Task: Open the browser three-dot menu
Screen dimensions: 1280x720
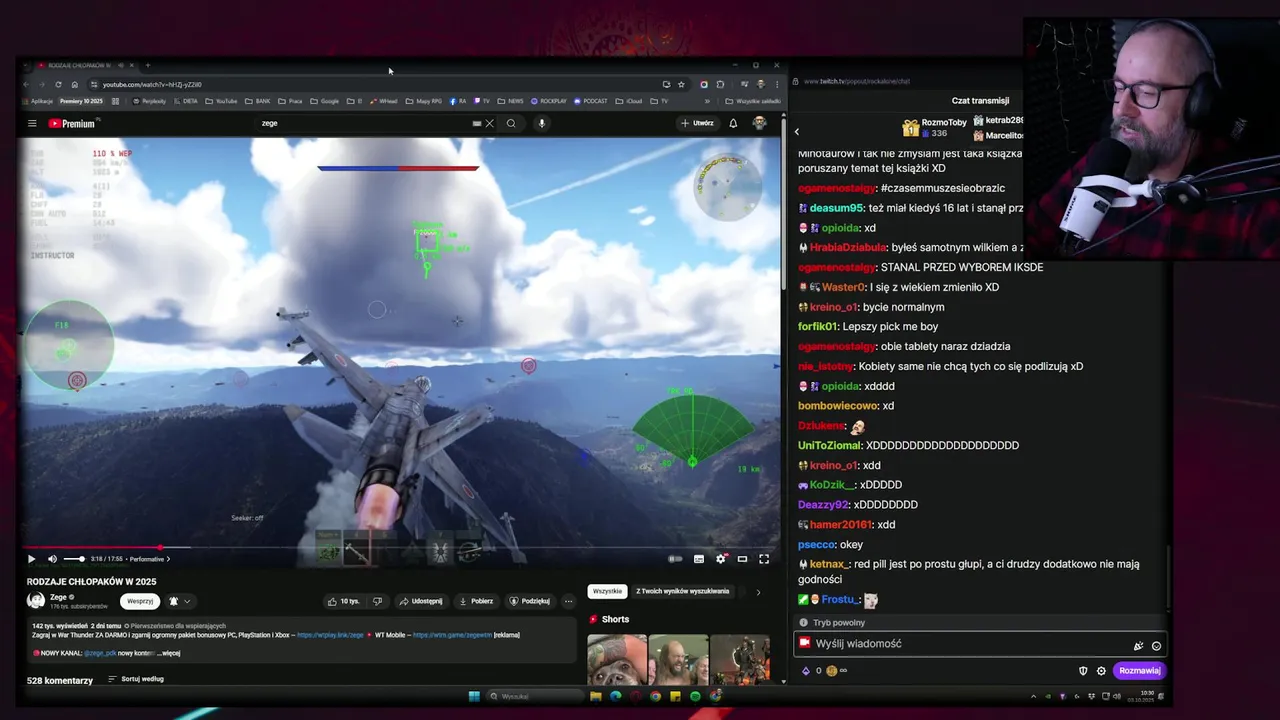Action: (x=777, y=84)
